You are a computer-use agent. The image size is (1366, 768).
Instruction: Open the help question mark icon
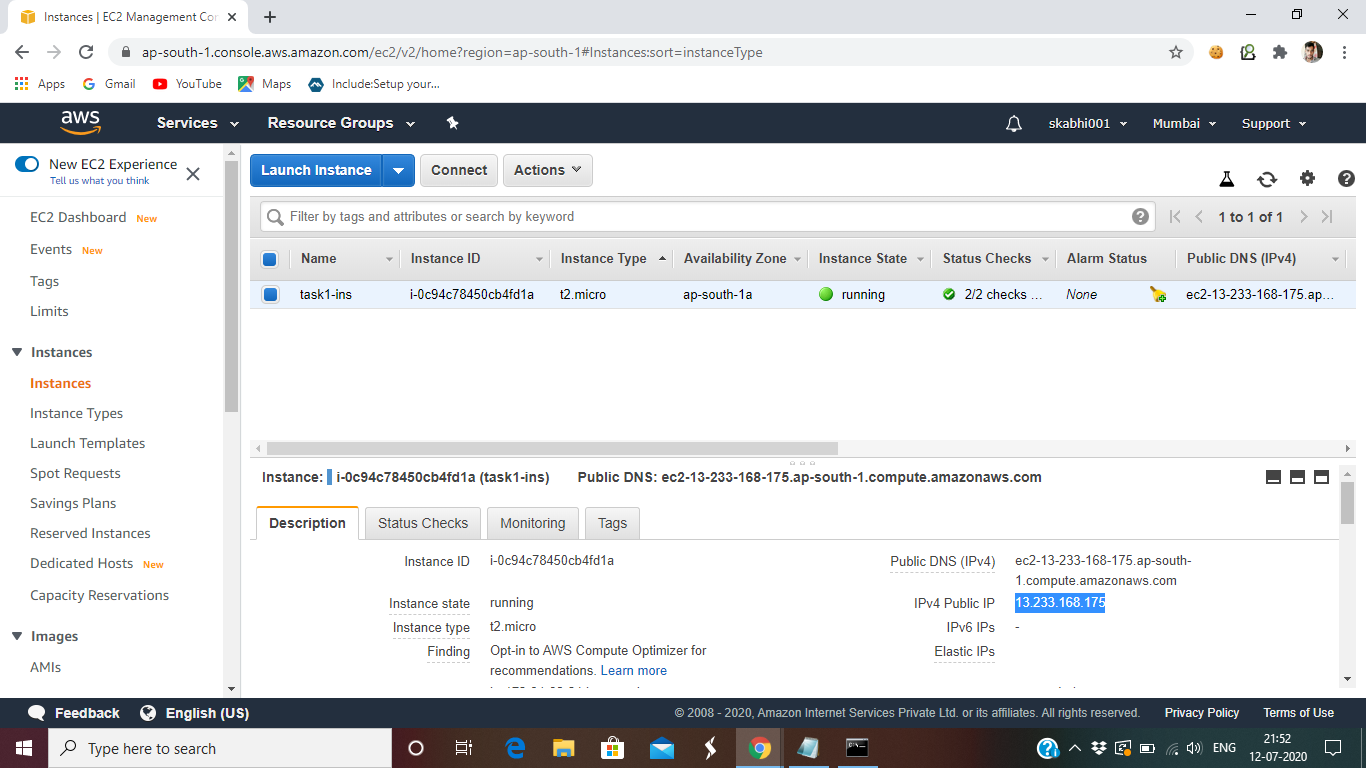(1346, 178)
